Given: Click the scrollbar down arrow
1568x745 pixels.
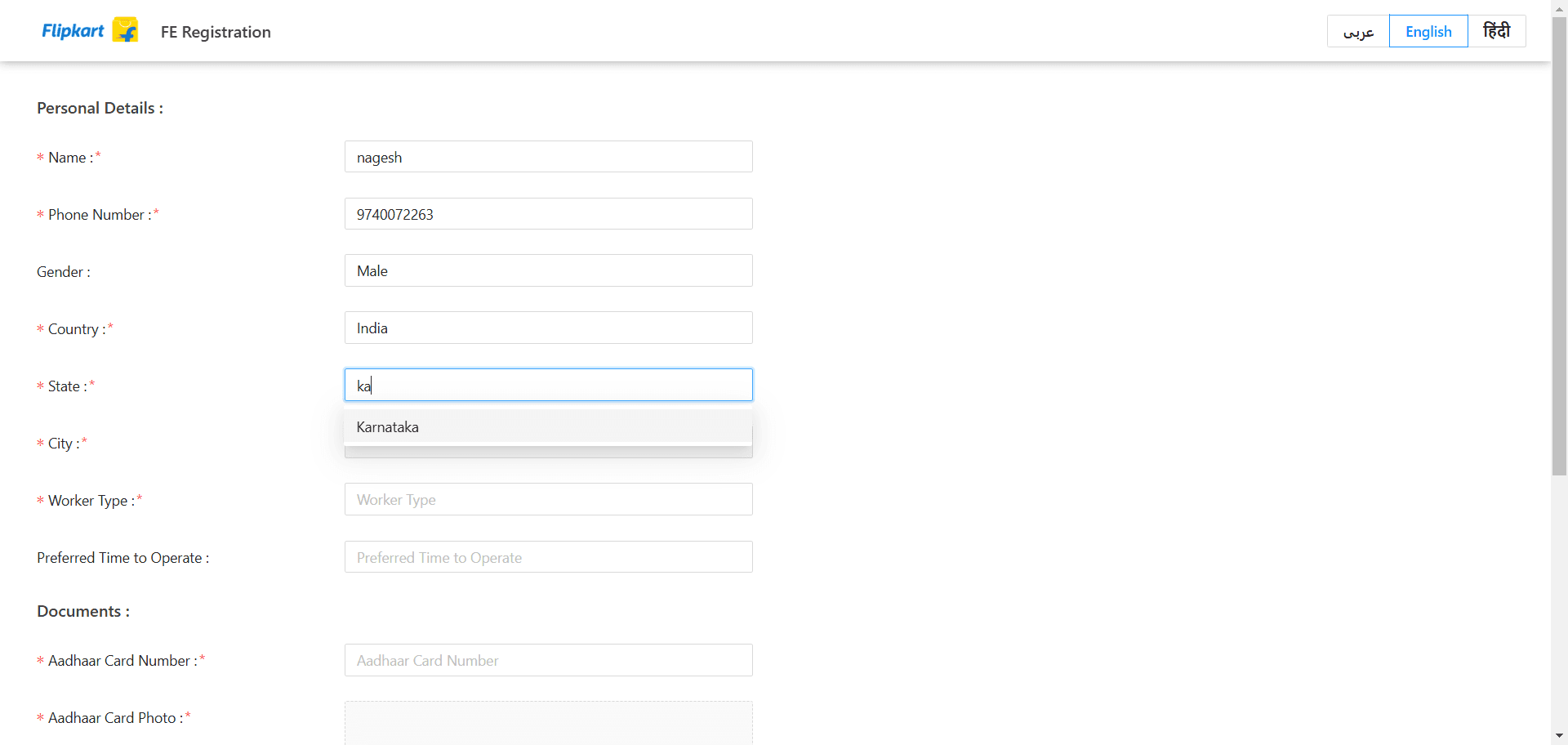Looking at the screenshot, I should click(x=1559, y=736).
